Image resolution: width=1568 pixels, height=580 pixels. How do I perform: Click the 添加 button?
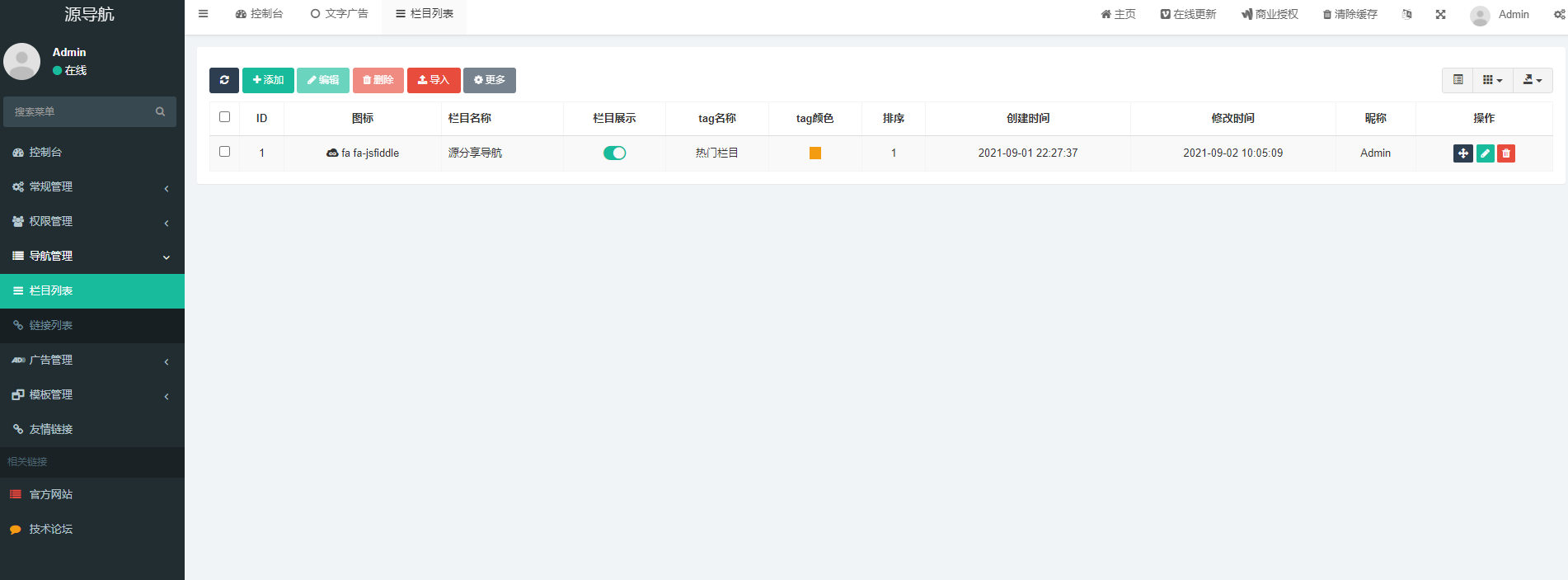(x=268, y=80)
